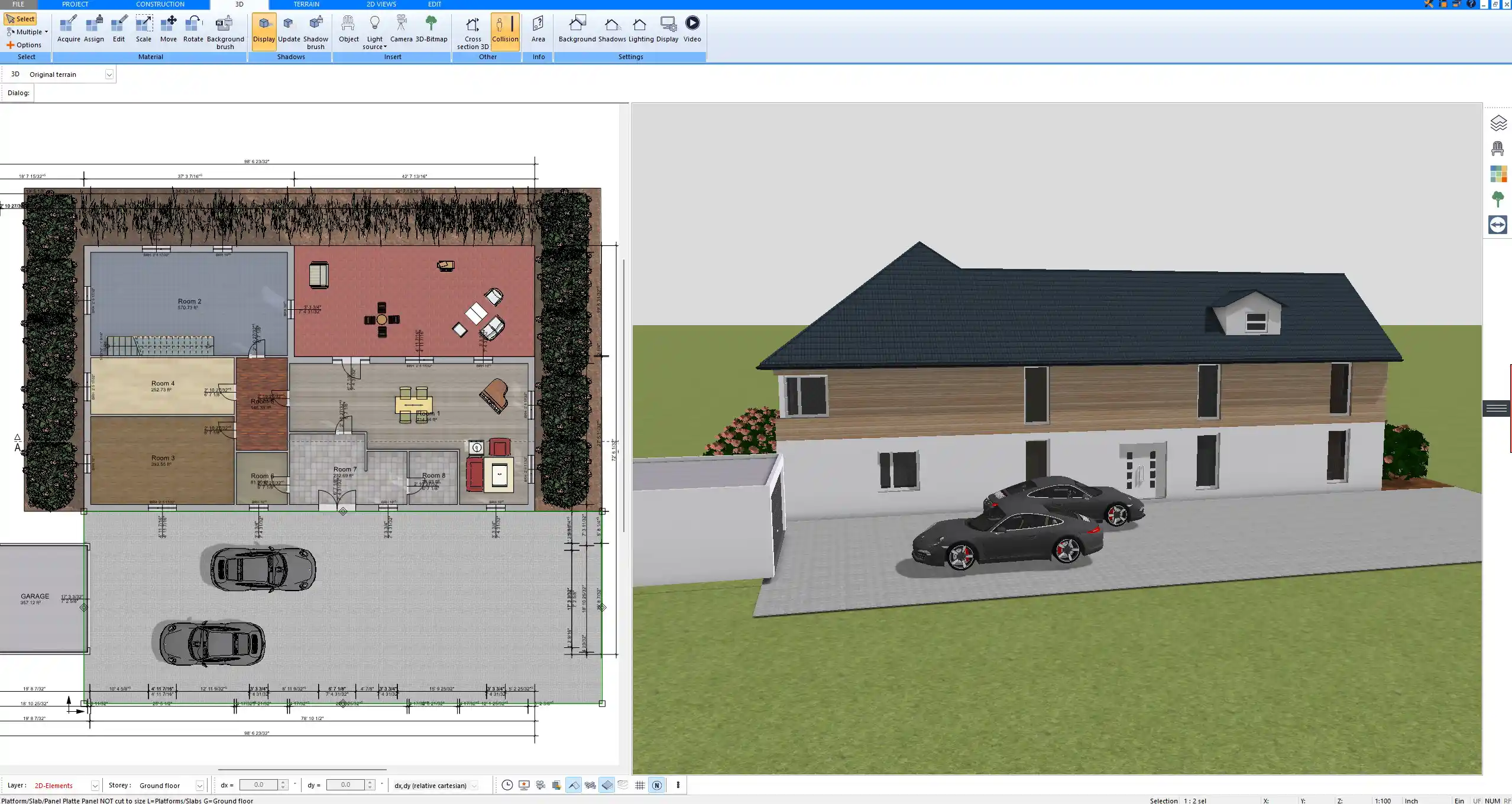
Task: Toggle the grid display icon
Action: [x=640, y=785]
